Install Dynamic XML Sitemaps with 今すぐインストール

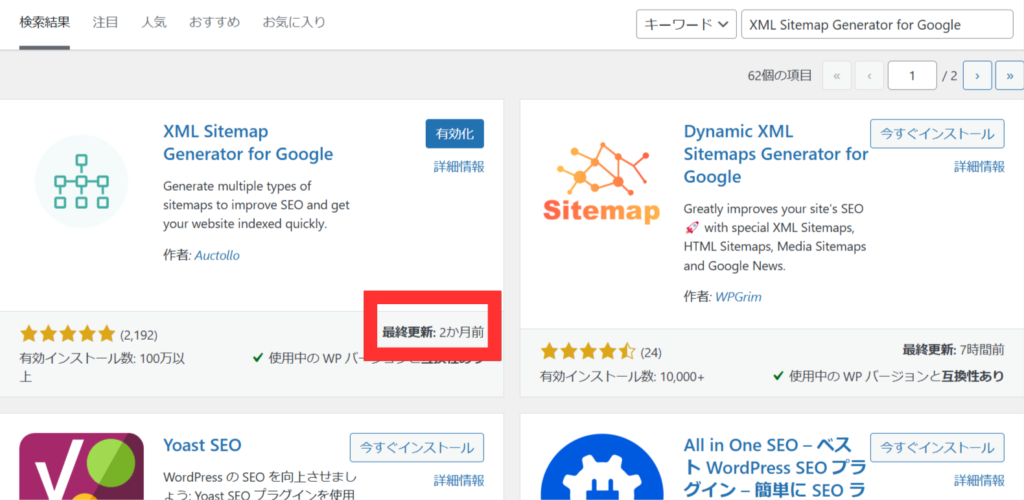click(937, 134)
